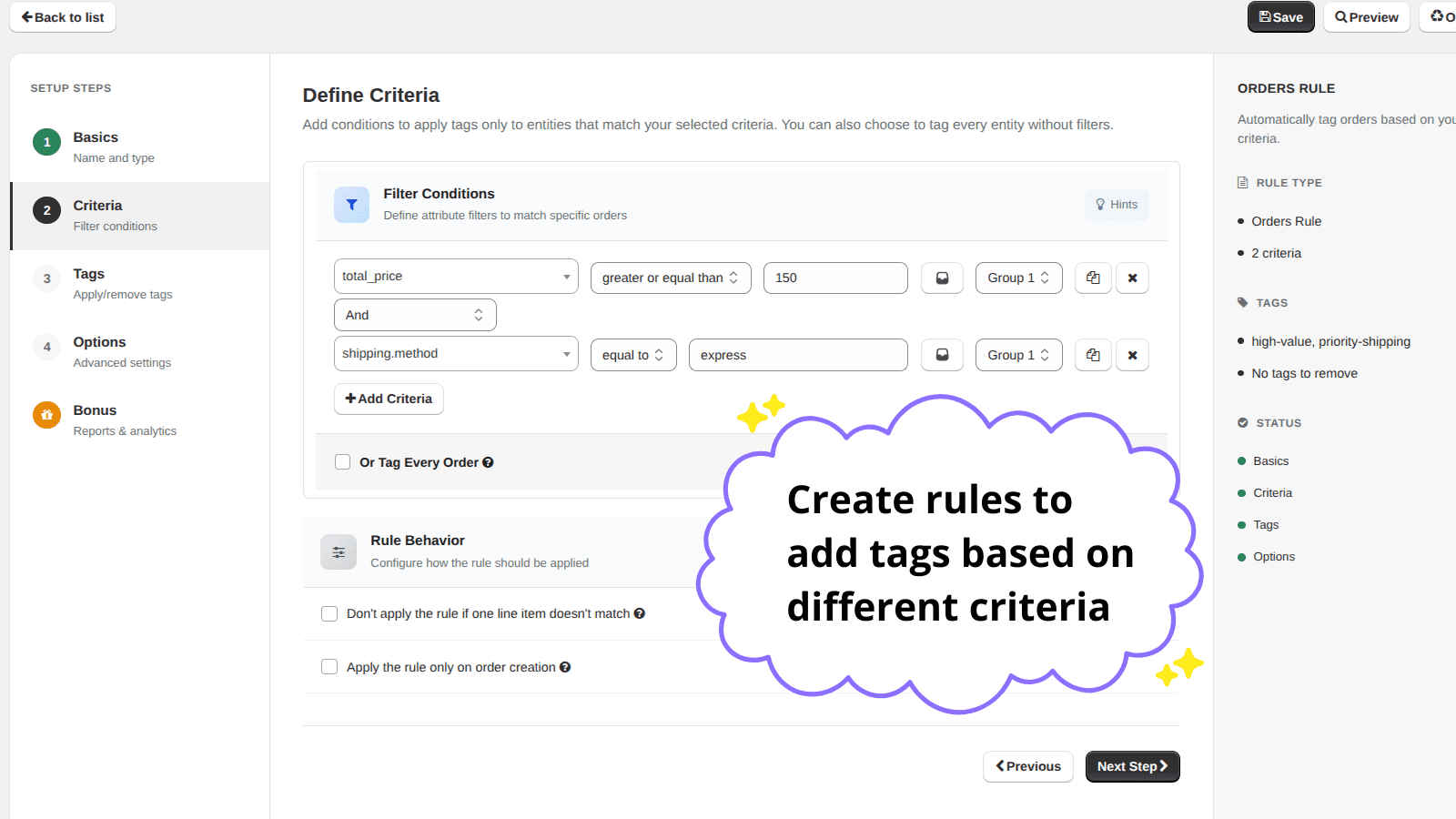Screen dimensions: 1456x819
Task: Click the blue filter funnel icon
Action: pyautogui.click(x=351, y=205)
